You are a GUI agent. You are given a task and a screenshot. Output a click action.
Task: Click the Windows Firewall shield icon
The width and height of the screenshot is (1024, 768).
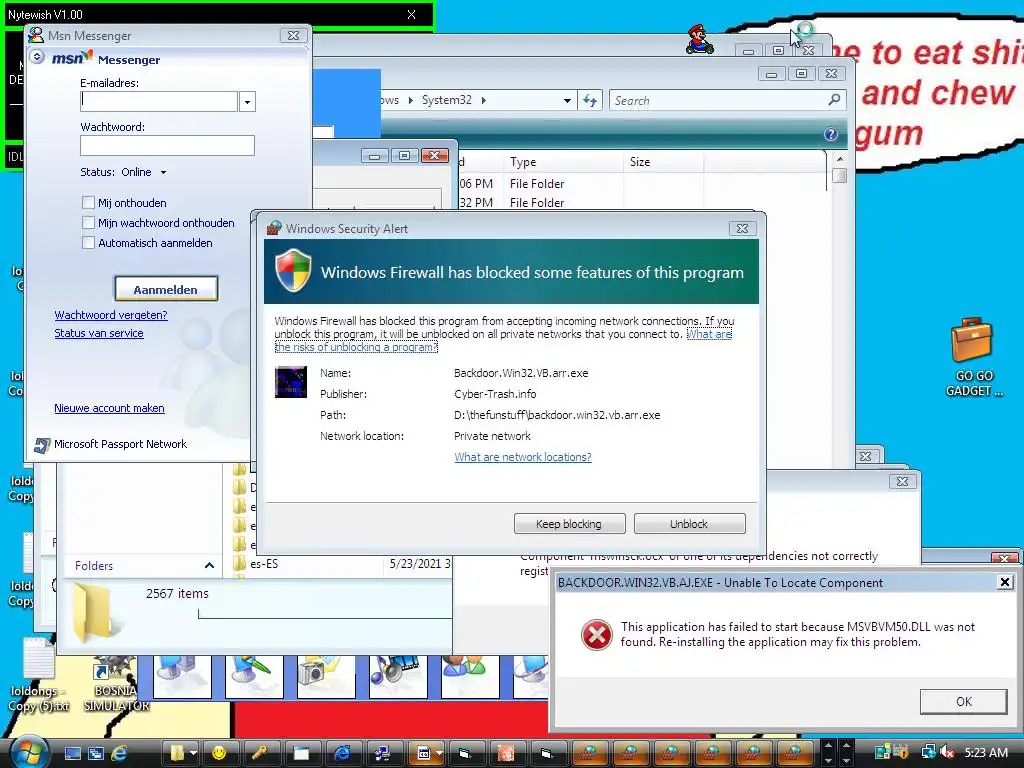tap(293, 270)
